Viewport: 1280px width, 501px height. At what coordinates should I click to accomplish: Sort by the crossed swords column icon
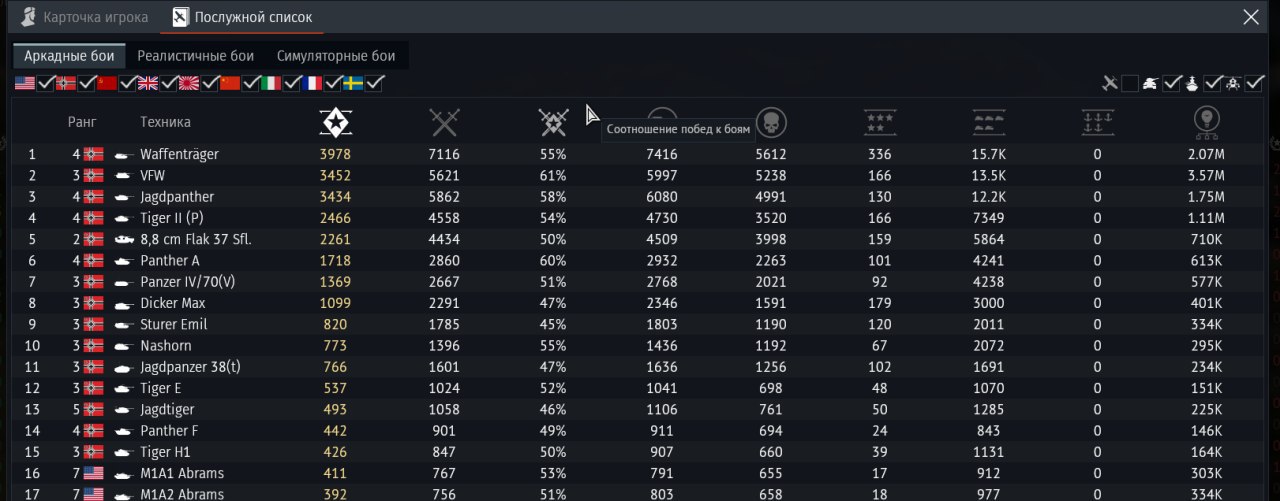coord(444,122)
